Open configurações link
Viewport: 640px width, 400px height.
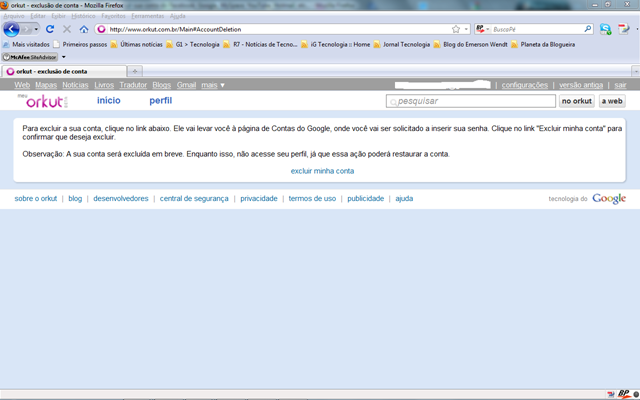(x=524, y=85)
